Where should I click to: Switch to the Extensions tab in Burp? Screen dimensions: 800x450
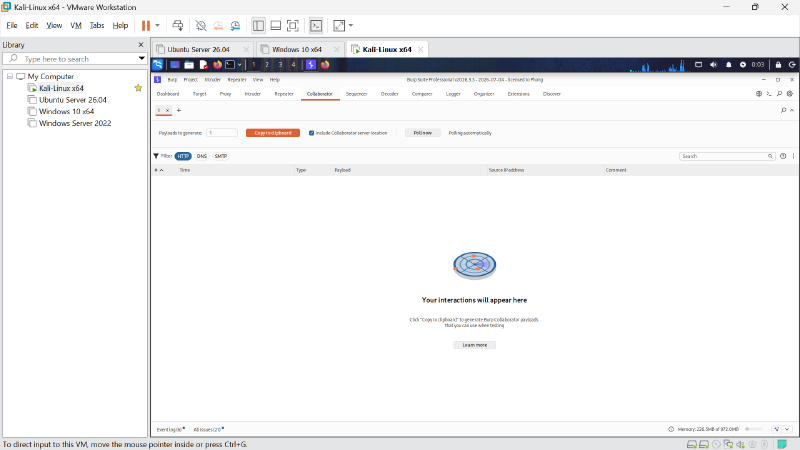coord(518,94)
